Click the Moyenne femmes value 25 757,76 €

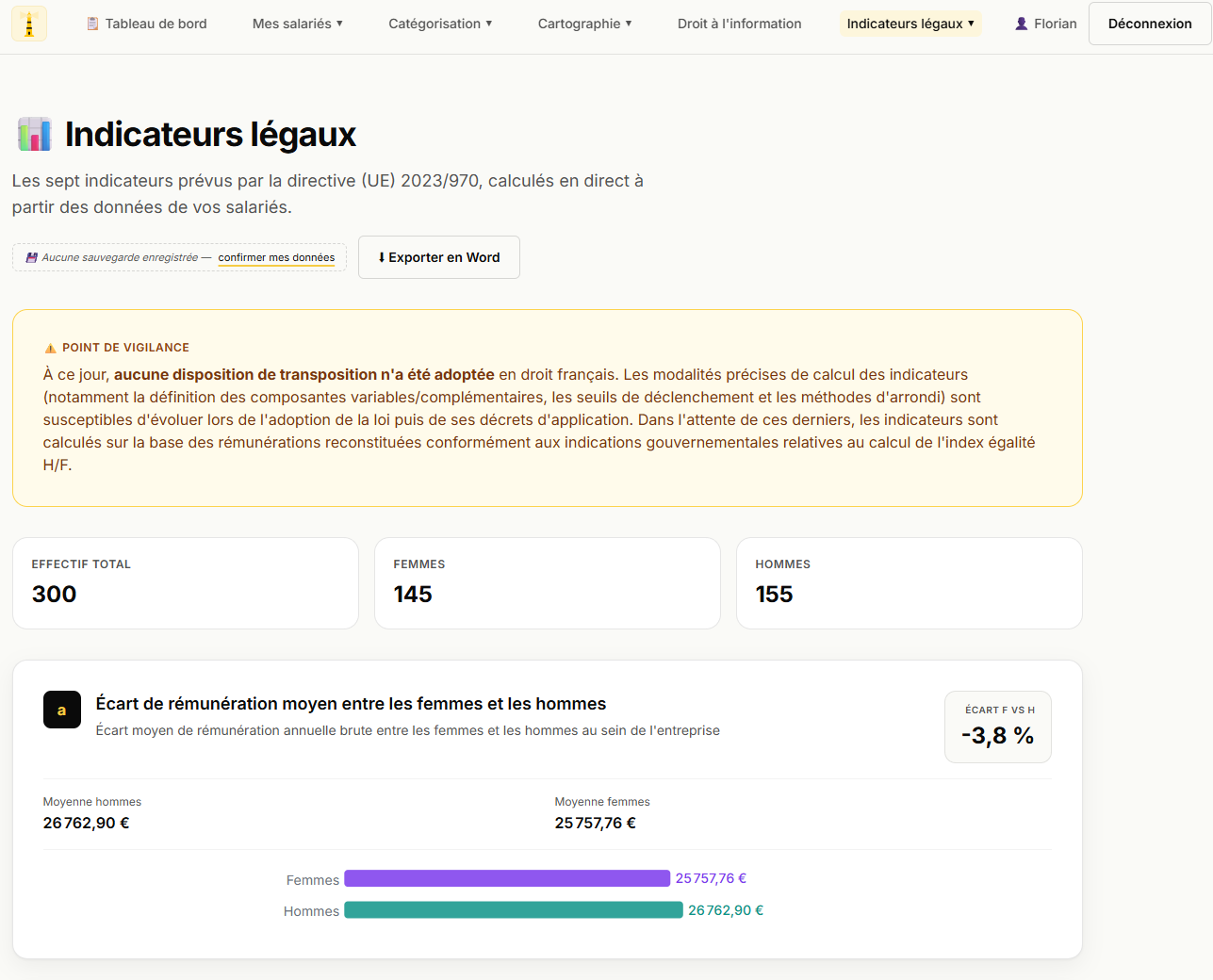(596, 823)
